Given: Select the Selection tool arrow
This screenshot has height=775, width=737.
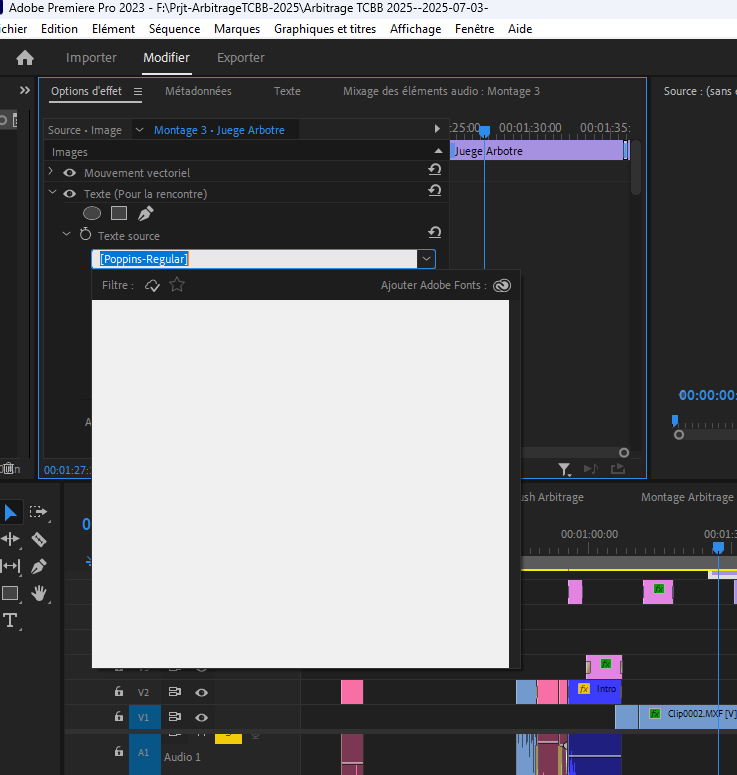Looking at the screenshot, I should coord(10,513).
